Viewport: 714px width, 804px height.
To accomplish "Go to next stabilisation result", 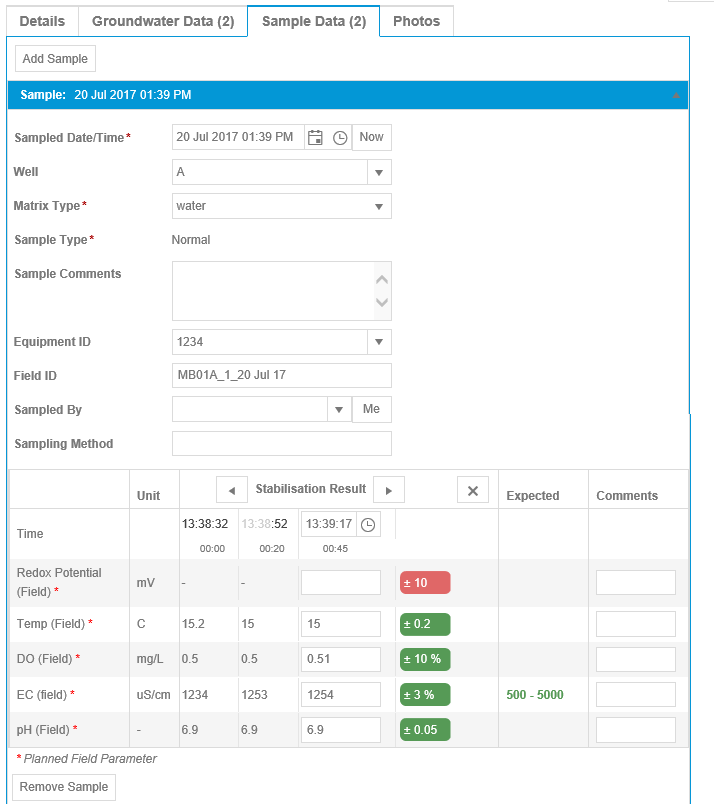I will point(389,490).
